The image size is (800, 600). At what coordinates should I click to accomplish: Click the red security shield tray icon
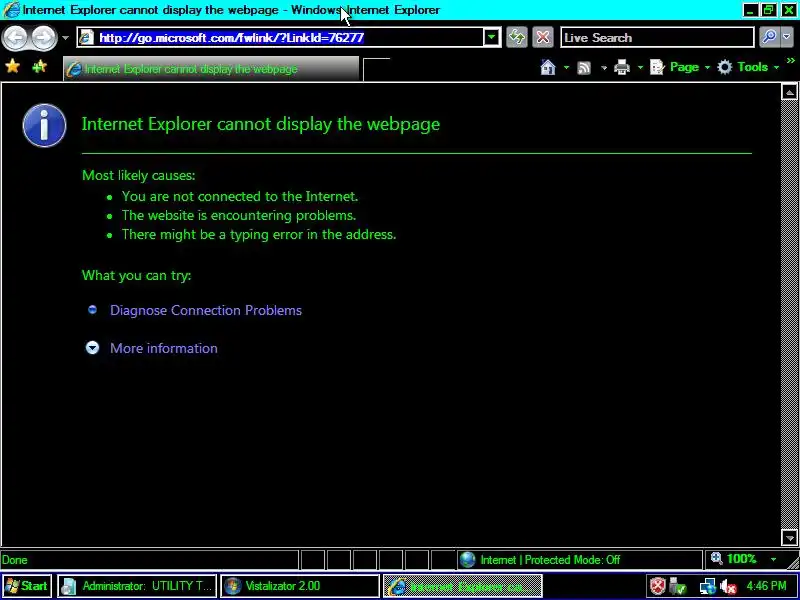[x=658, y=586]
